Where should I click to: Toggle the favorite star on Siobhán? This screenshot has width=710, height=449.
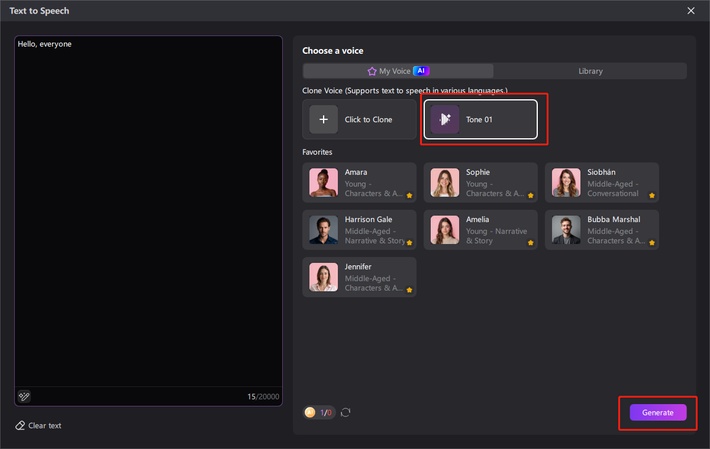[x=652, y=195]
